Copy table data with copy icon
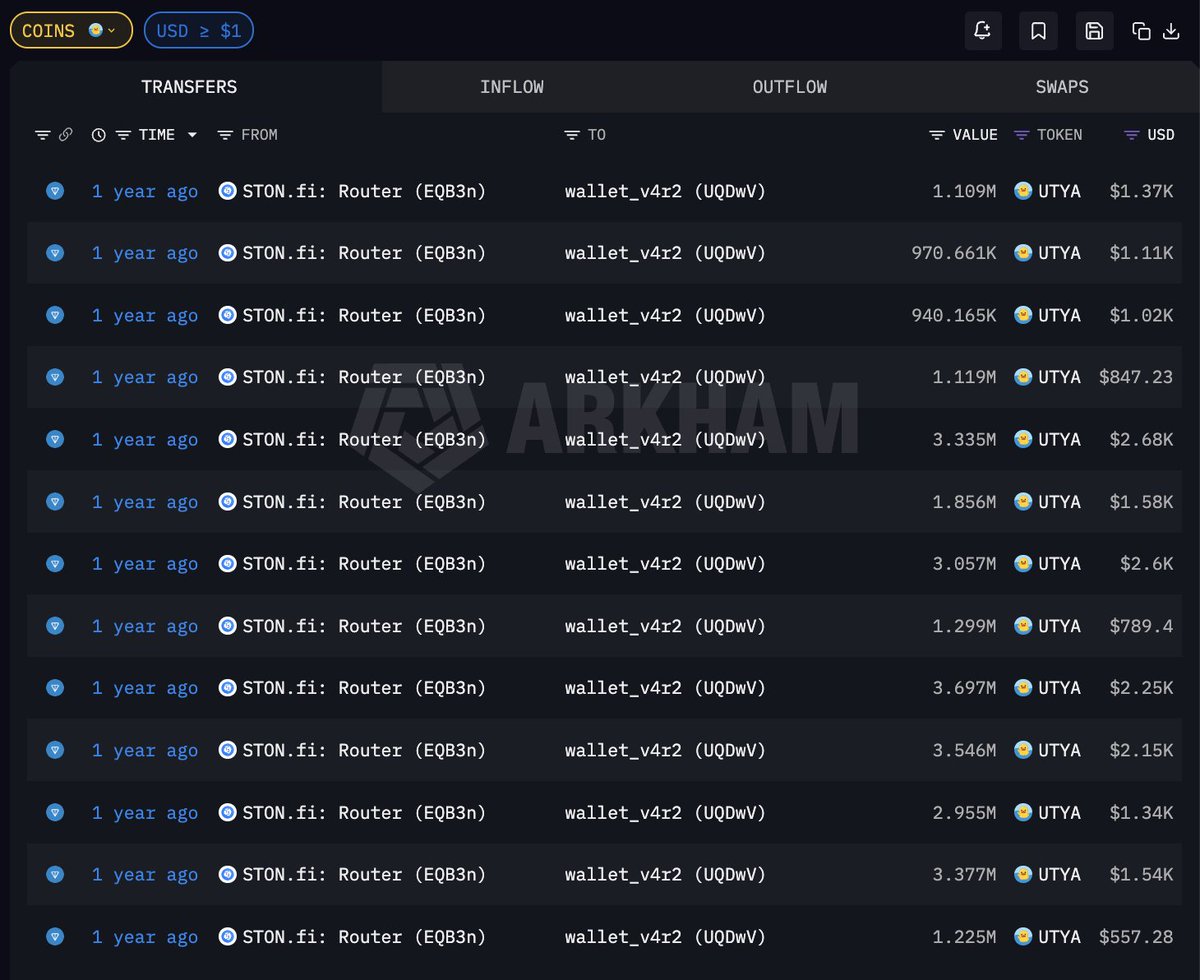 [x=1141, y=31]
